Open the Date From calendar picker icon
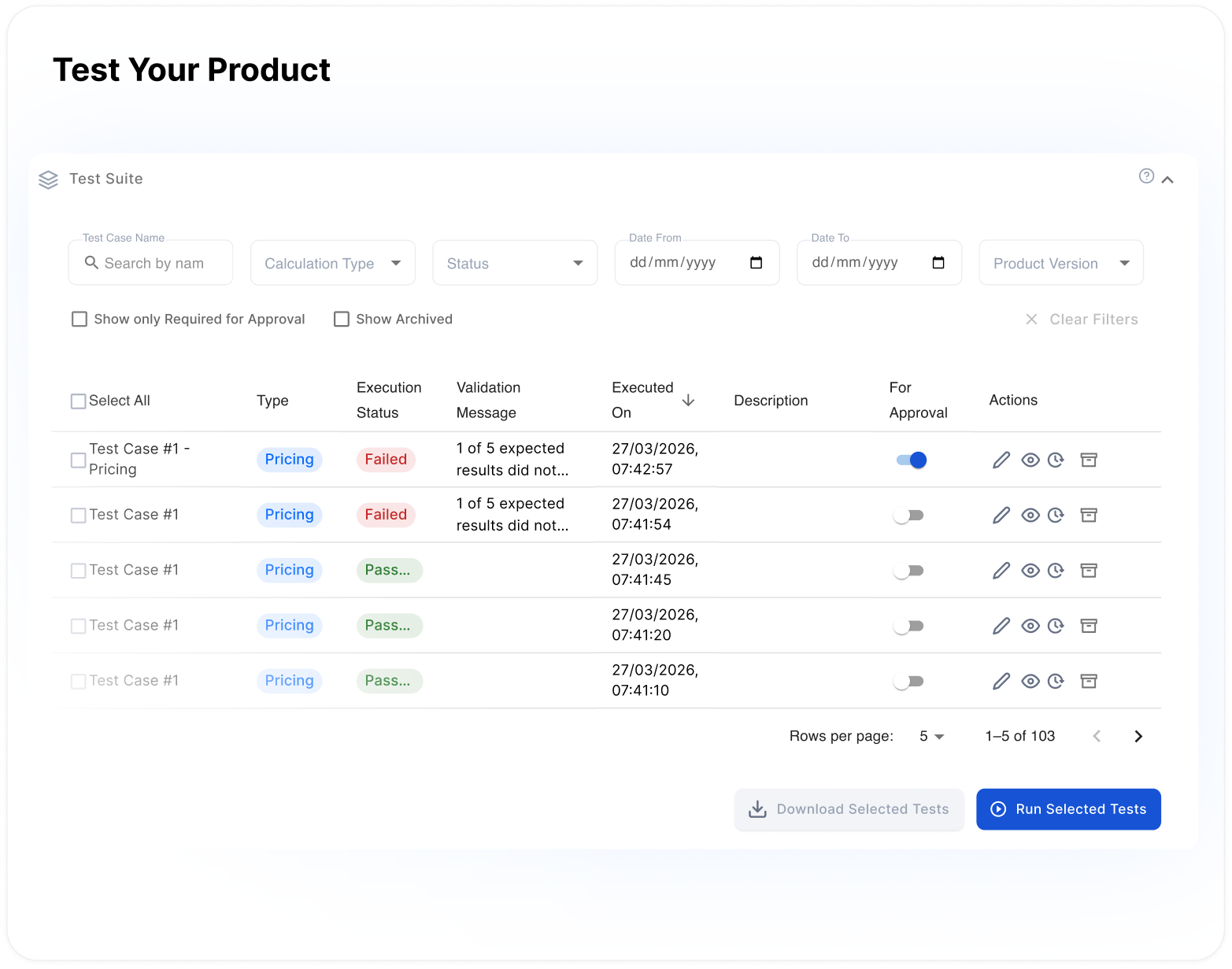 click(756, 263)
